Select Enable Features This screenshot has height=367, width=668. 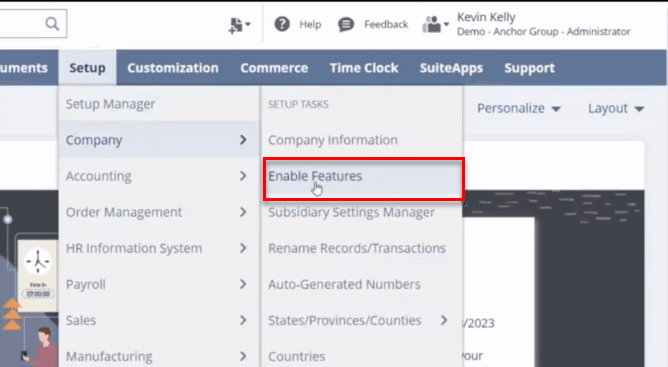tap(315, 176)
